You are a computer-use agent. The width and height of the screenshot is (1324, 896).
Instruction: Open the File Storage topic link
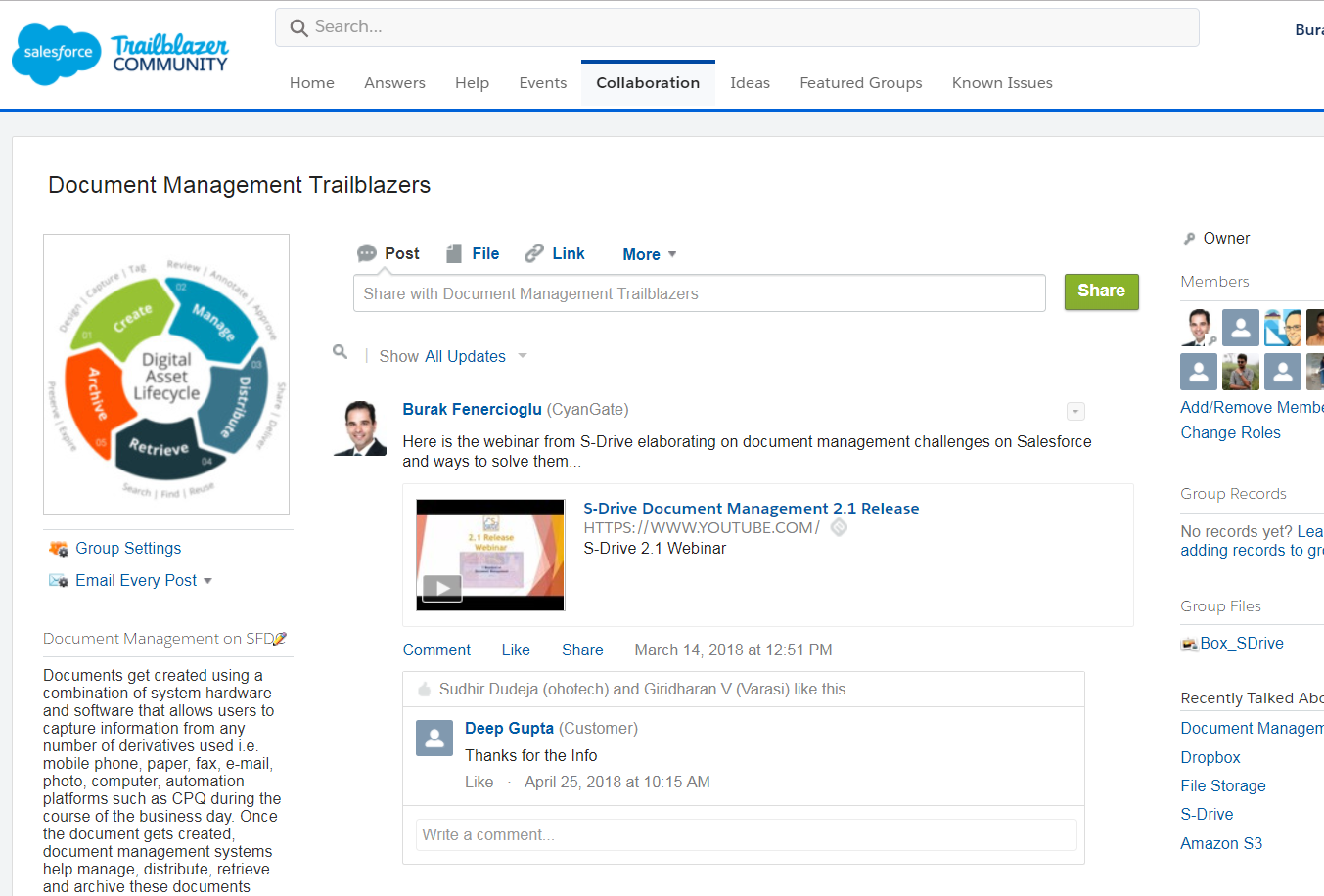coord(1223,786)
